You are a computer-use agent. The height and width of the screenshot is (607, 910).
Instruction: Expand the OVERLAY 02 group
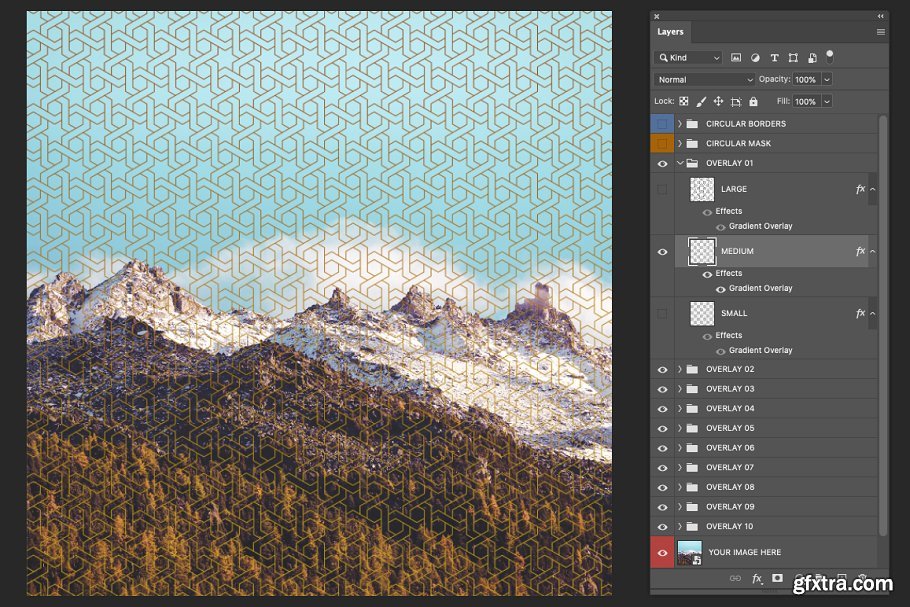tap(679, 369)
